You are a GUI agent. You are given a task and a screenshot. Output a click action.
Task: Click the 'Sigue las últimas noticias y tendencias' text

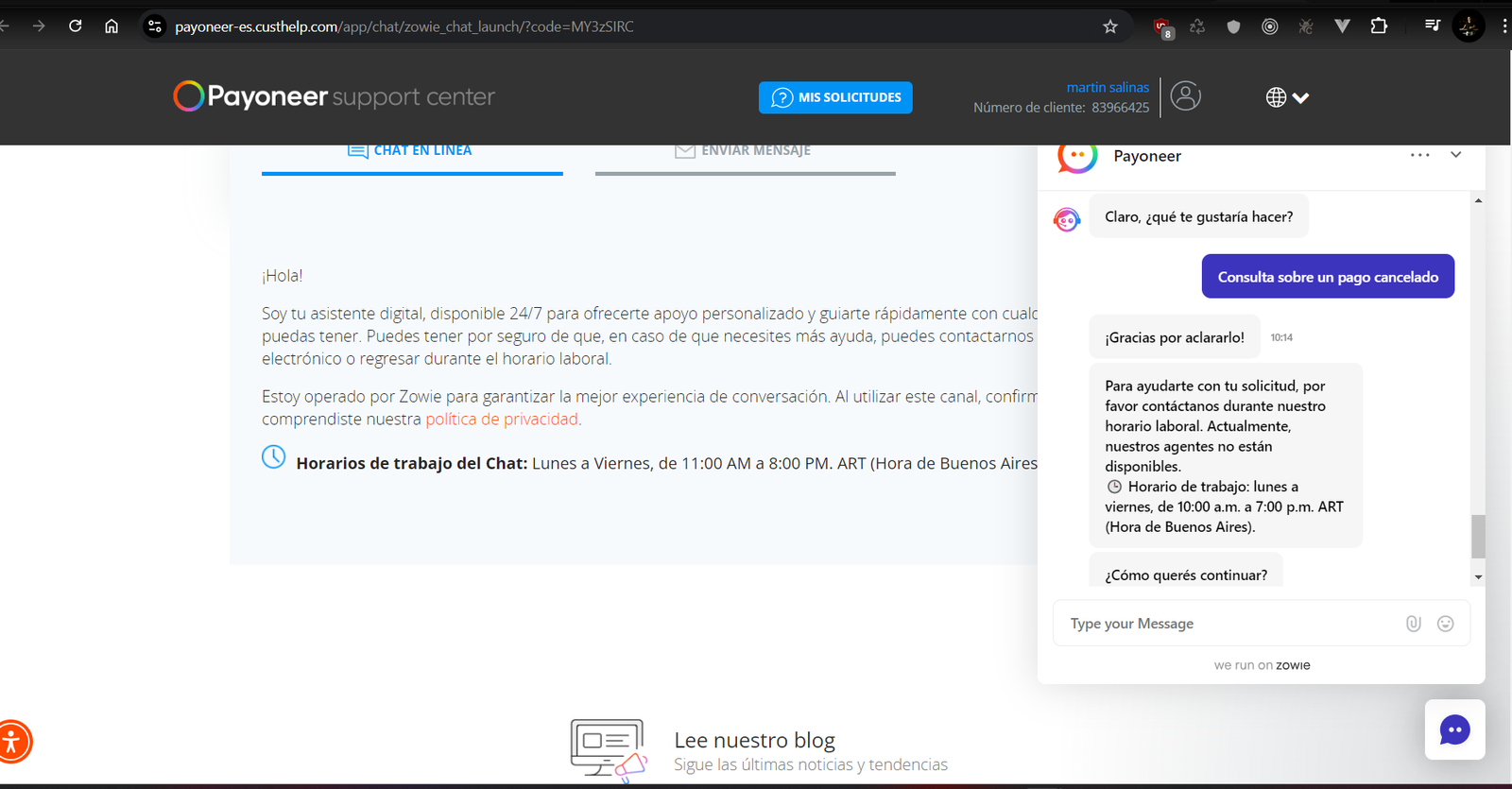[x=811, y=764]
